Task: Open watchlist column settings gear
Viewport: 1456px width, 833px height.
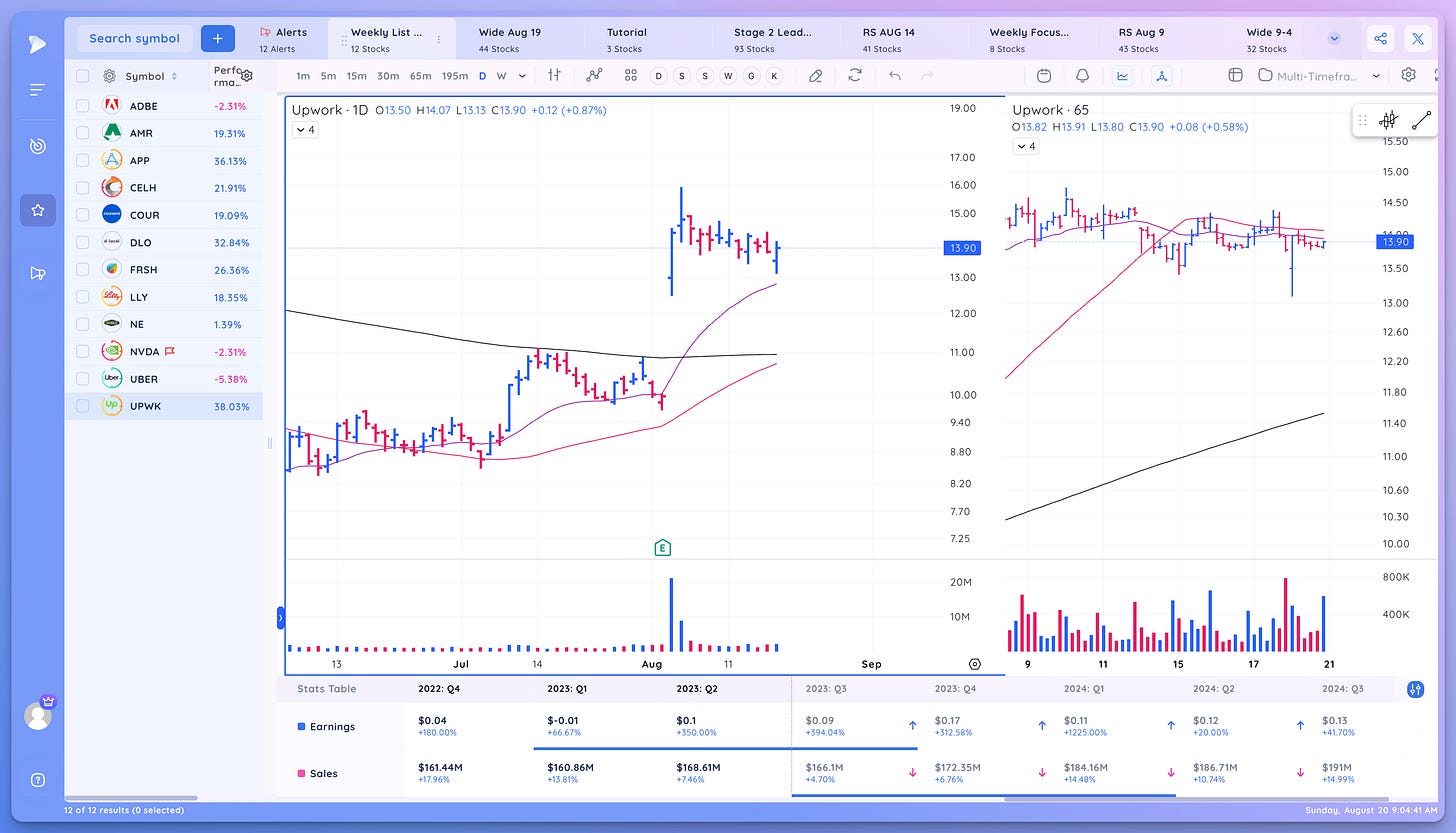Action: [108, 76]
